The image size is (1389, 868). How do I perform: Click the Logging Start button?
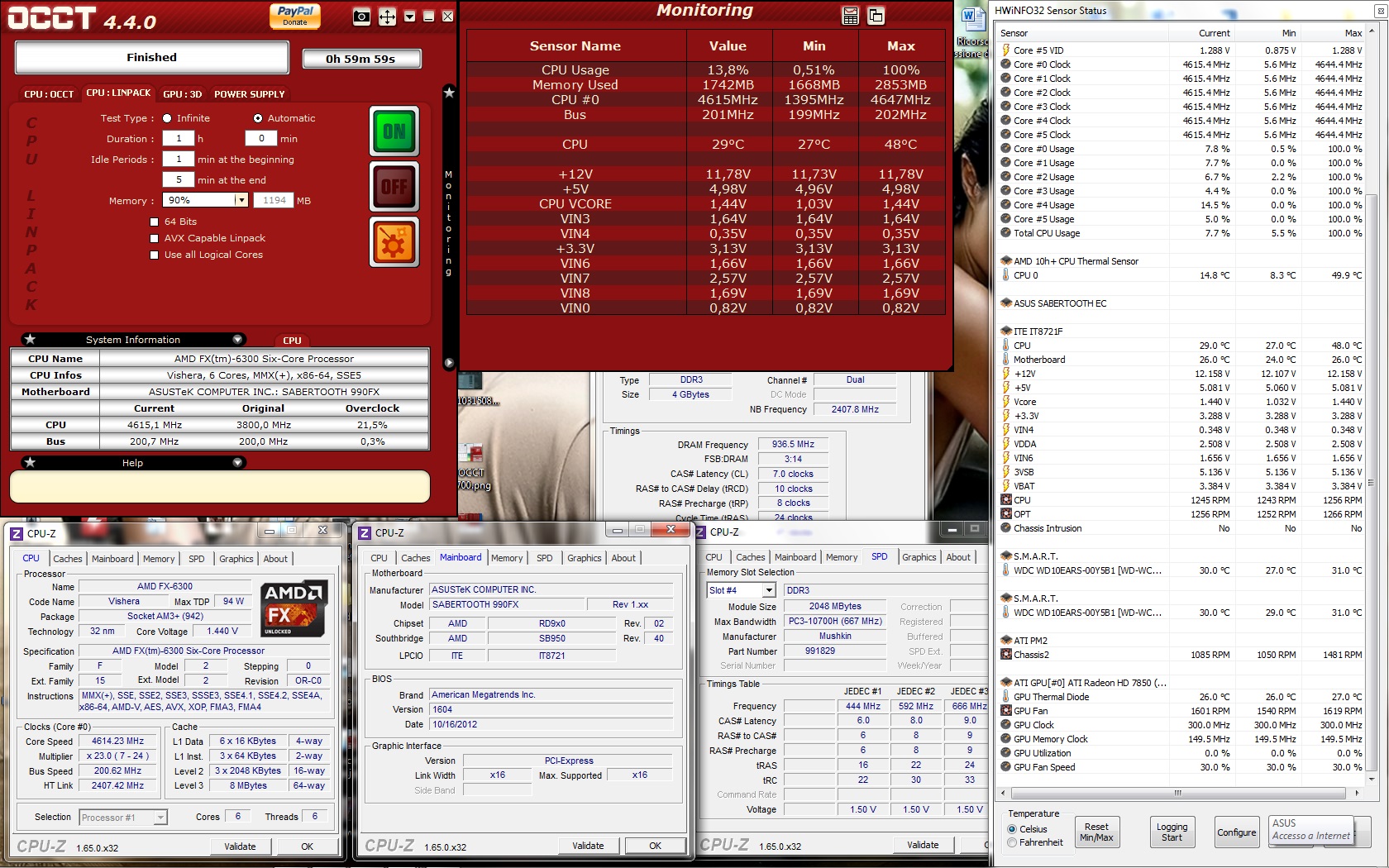pos(1172,832)
